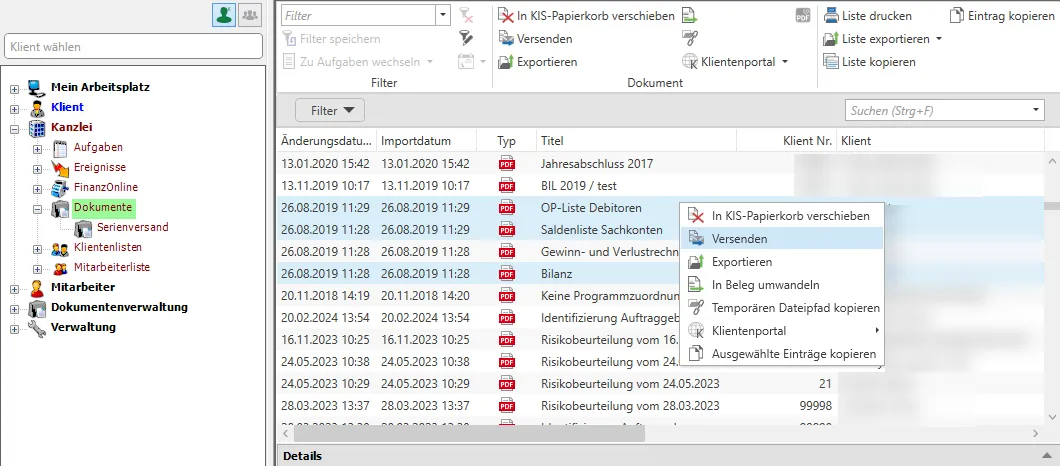Viewport: 1060px width, 466px height.
Task: Select Risikobeurteilung vom 28.03.2023 row title
Action: pyautogui.click(x=630, y=406)
